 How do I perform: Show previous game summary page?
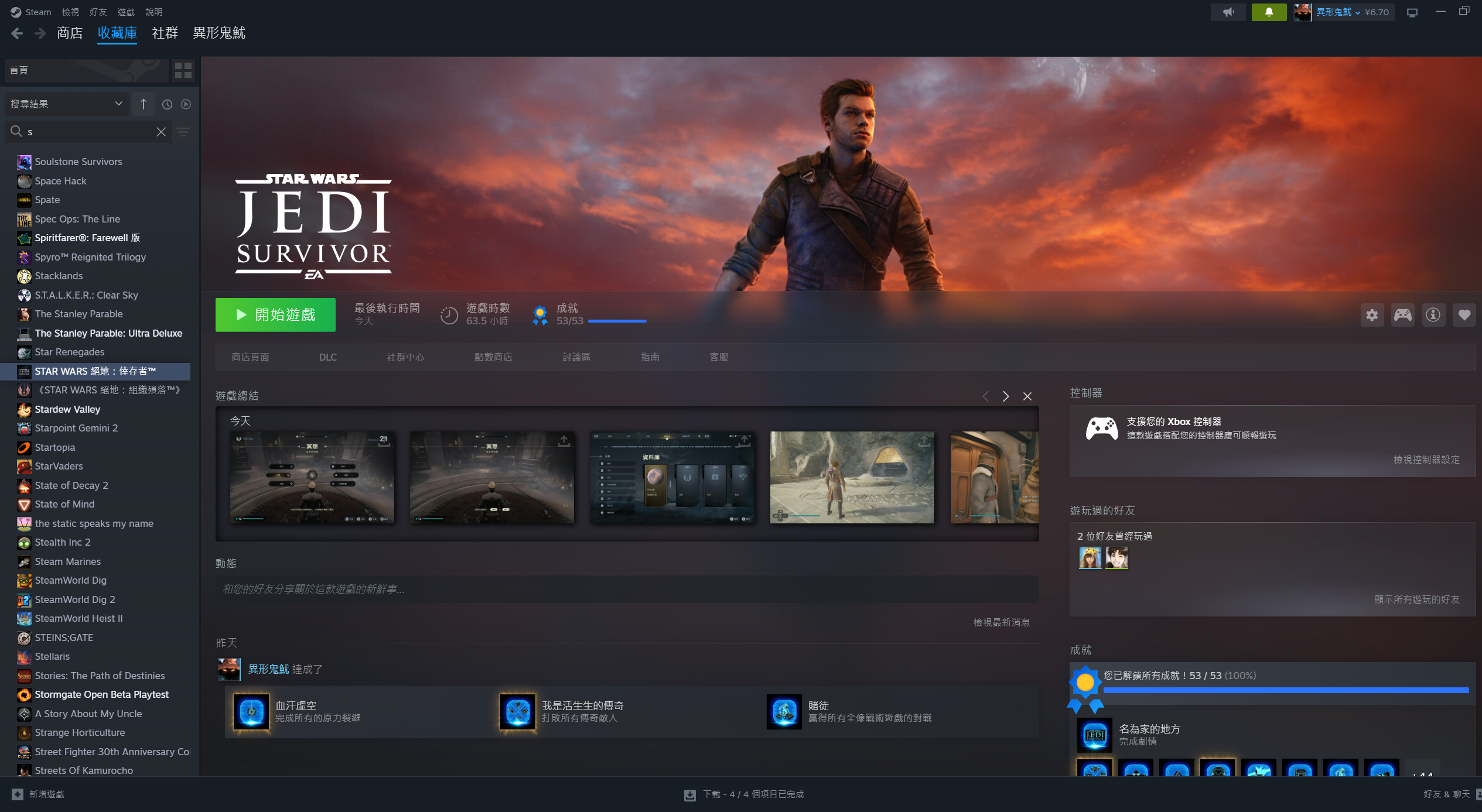pos(986,396)
